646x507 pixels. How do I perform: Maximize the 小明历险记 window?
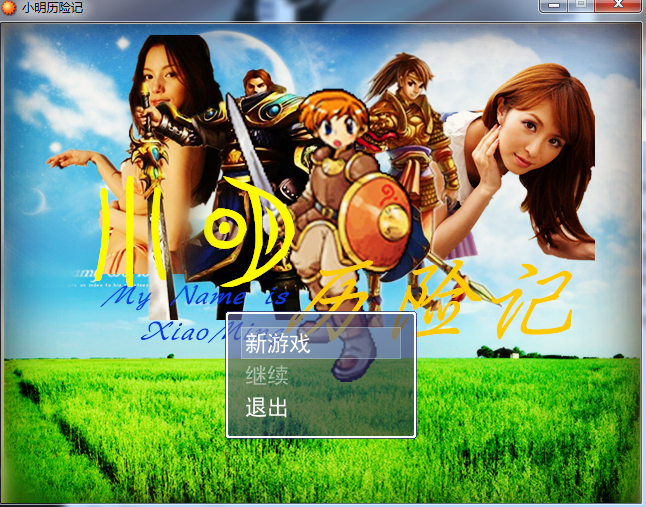tap(581, 5)
